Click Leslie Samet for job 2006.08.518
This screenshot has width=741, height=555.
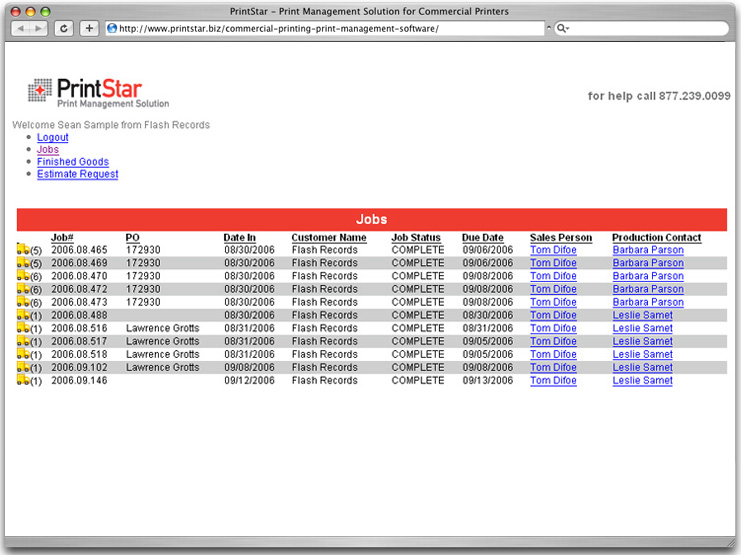click(643, 354)
